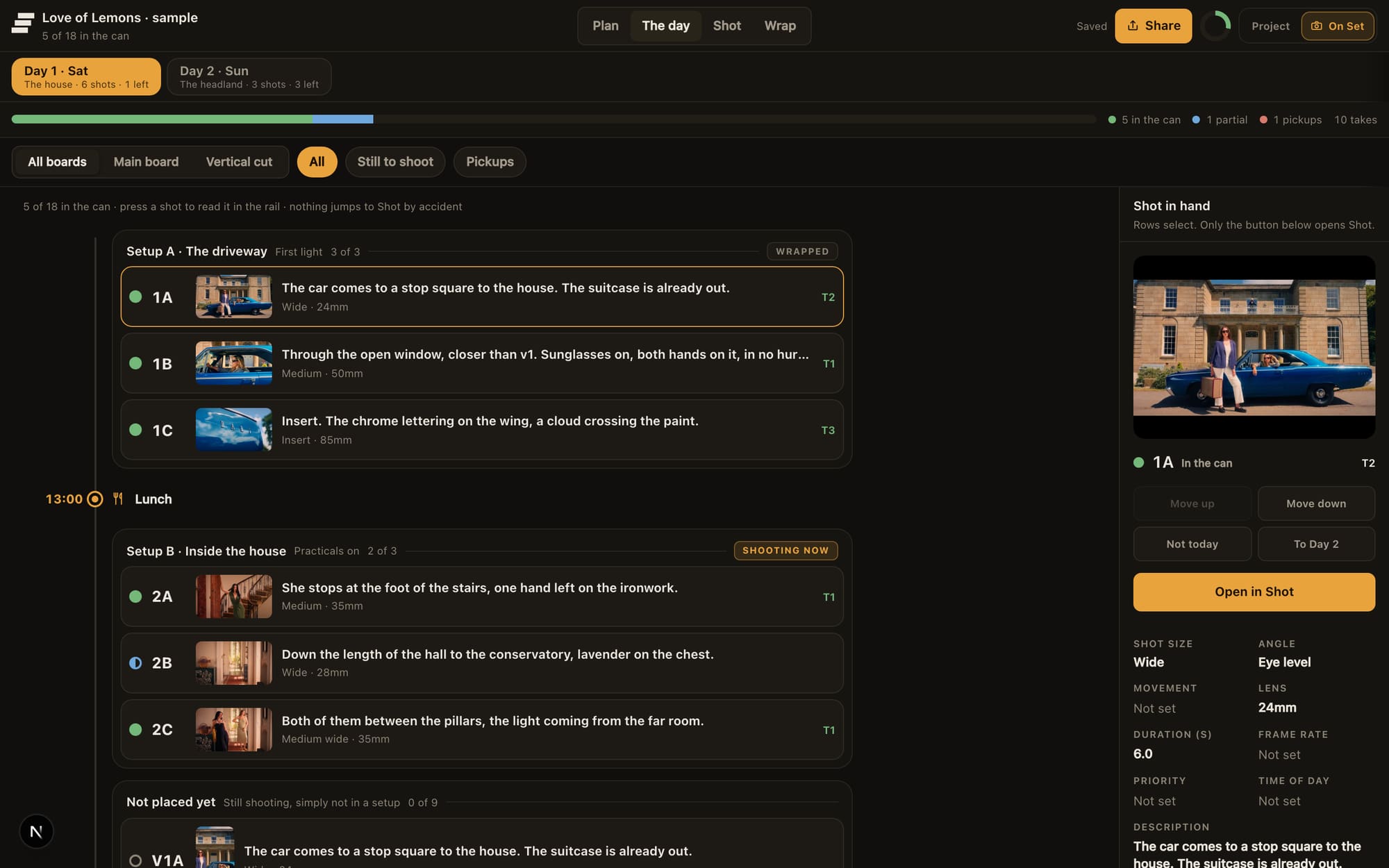This screenshot has width=1389, height=868.
Task: Select 'She stops at the foot of the stairs' row
Action: (482, 596)
